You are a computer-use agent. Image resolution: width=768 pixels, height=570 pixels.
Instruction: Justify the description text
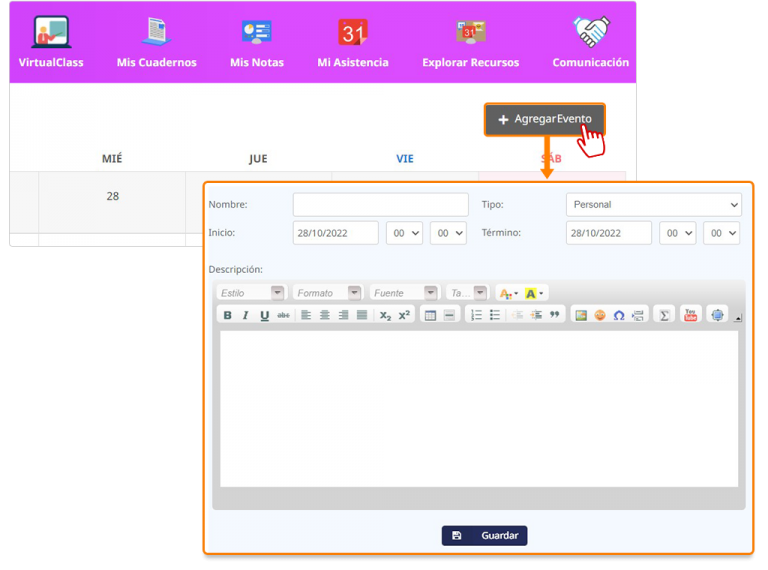click(x=362, y=315)
